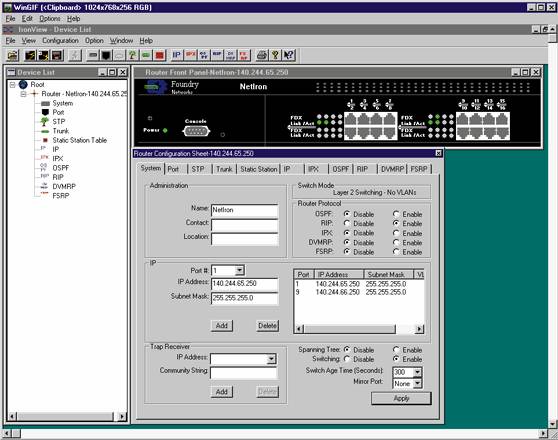Switch to the RIP tab
Image resolution: width=558 pixels, height=440 pixels.
coord(362,169)
